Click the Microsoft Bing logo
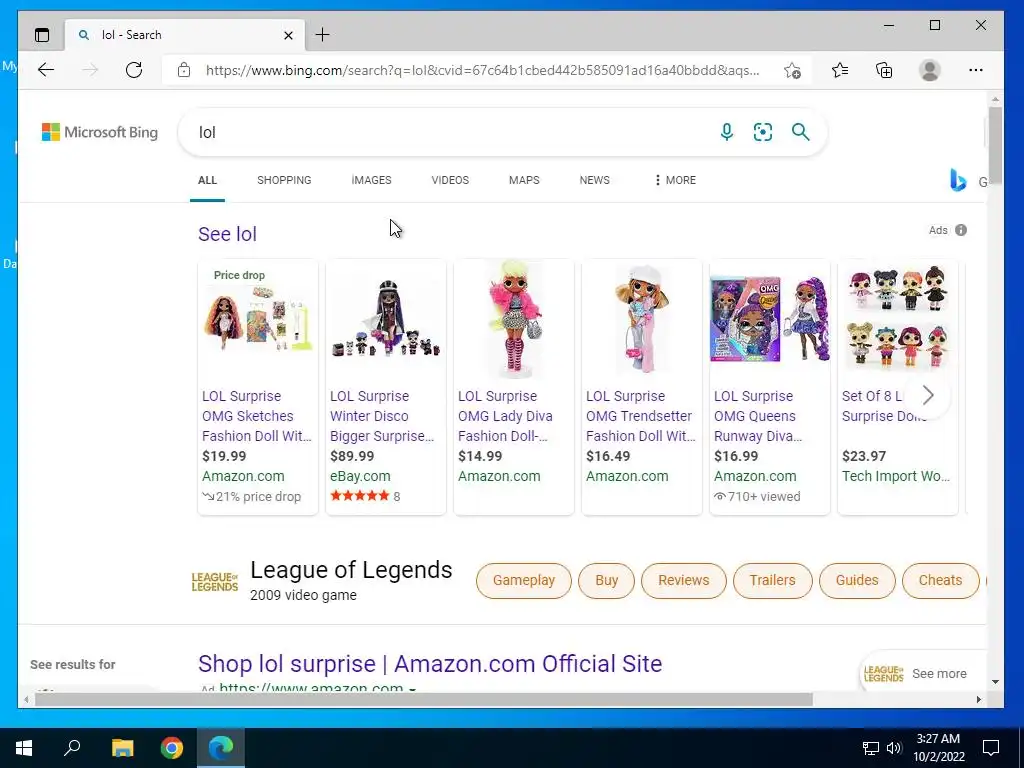 pyautogui.click(x=100, y=132)
